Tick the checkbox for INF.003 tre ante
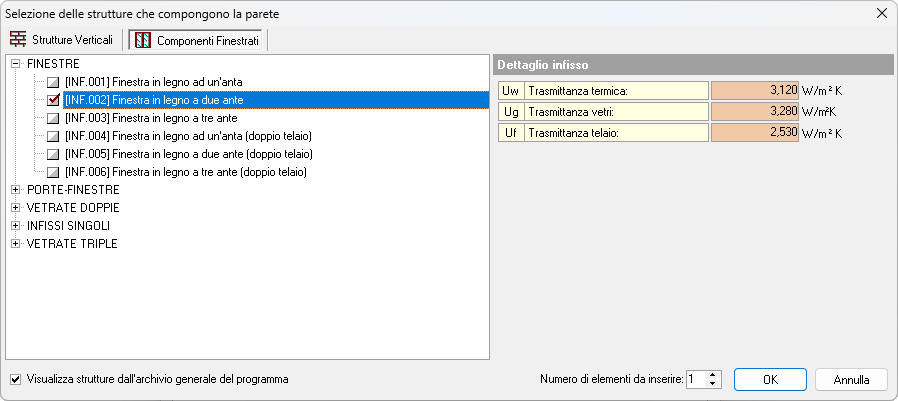Viewport: 898px width, 401px height. (53, 118)
